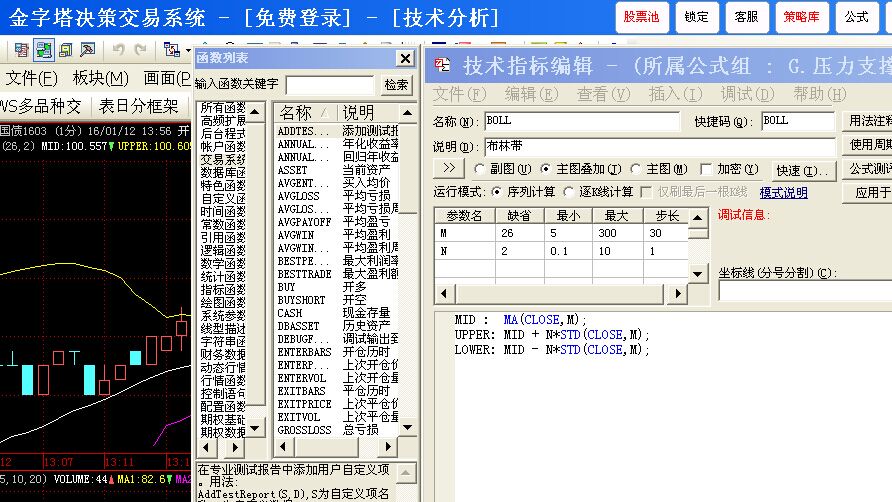Screen dimensions: 892x502
Task: Open the 模式说明 link
Action: point(783,192)
